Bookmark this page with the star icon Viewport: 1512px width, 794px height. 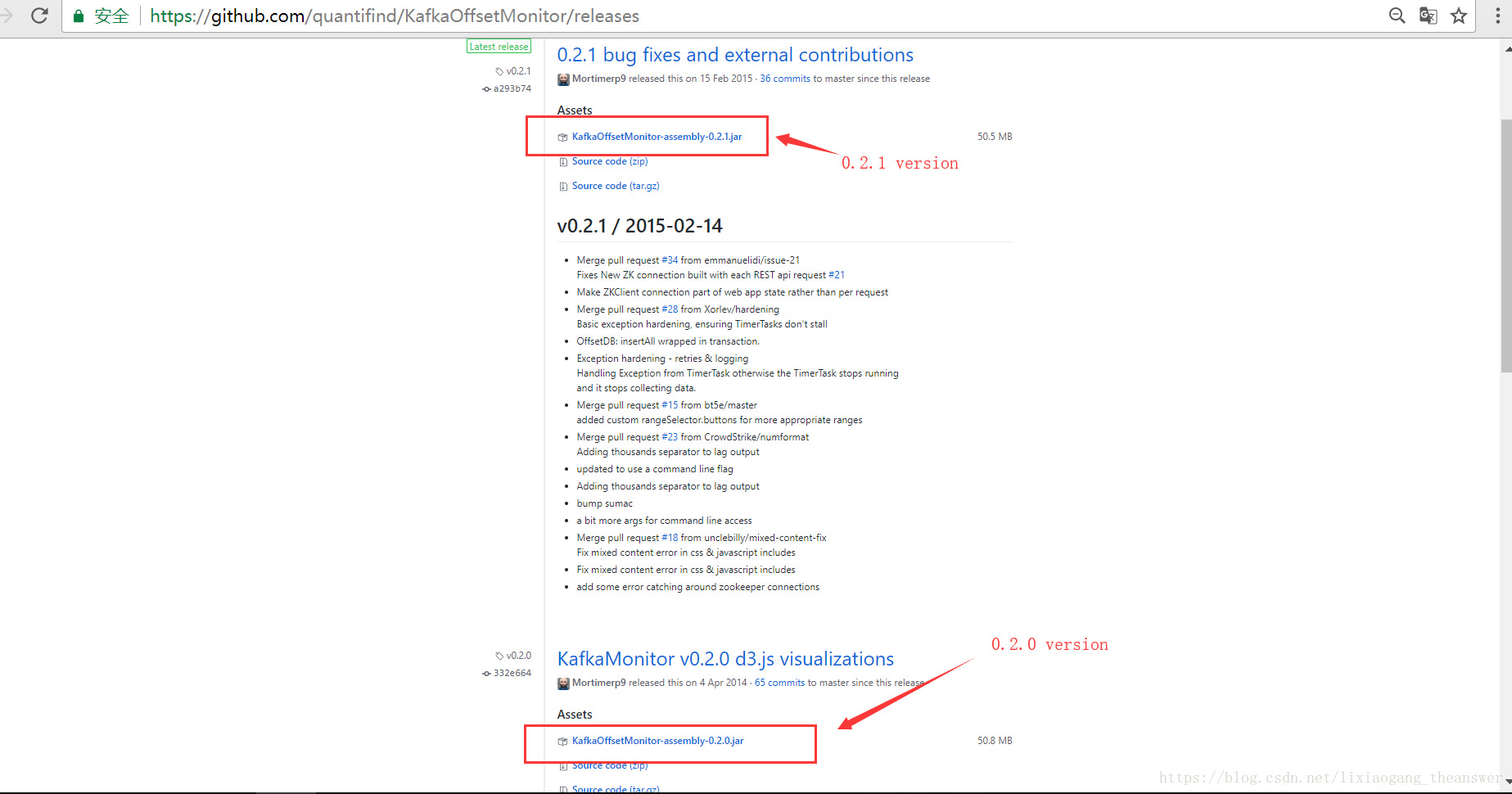1459,16
